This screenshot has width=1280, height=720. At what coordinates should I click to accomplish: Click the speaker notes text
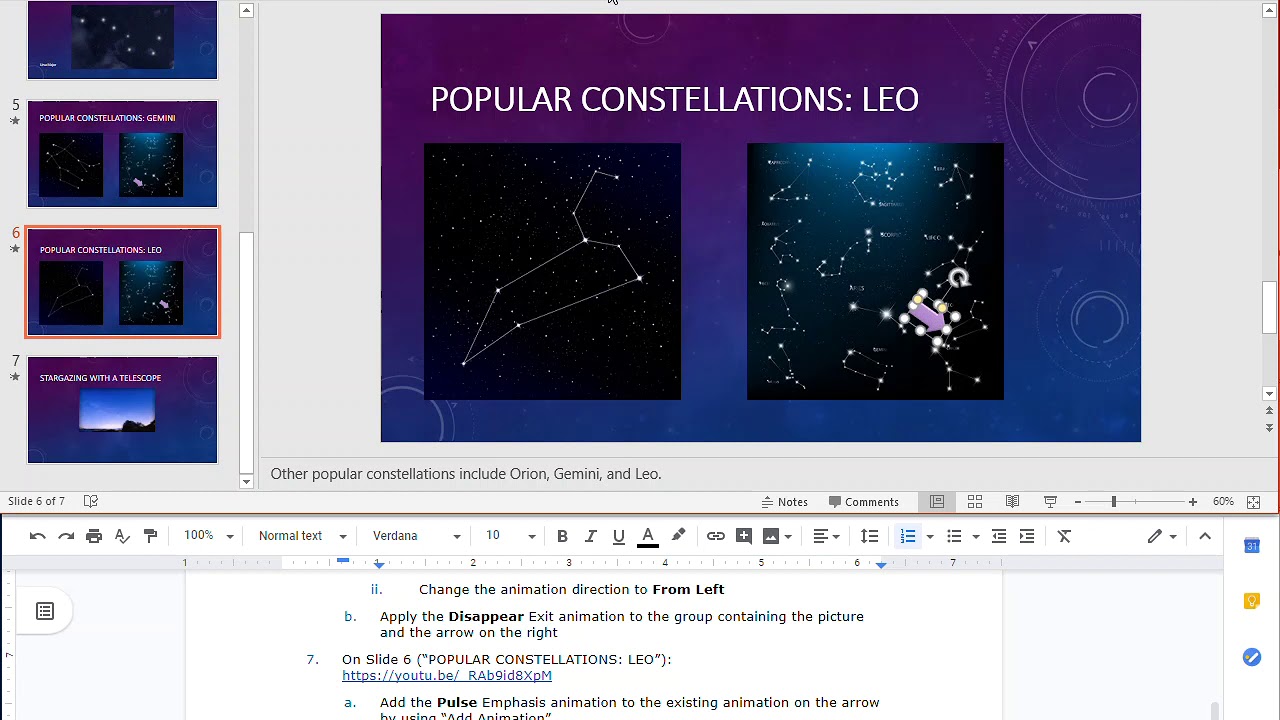(466, 474)
